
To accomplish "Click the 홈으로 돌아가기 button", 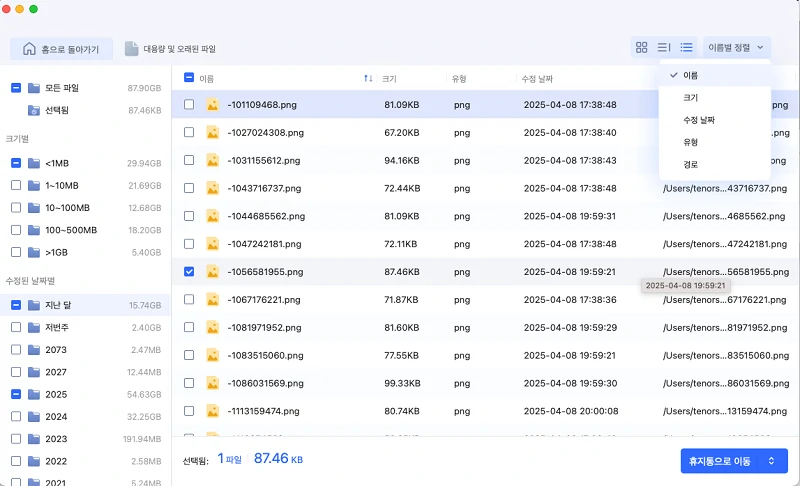I will point(62,48).
